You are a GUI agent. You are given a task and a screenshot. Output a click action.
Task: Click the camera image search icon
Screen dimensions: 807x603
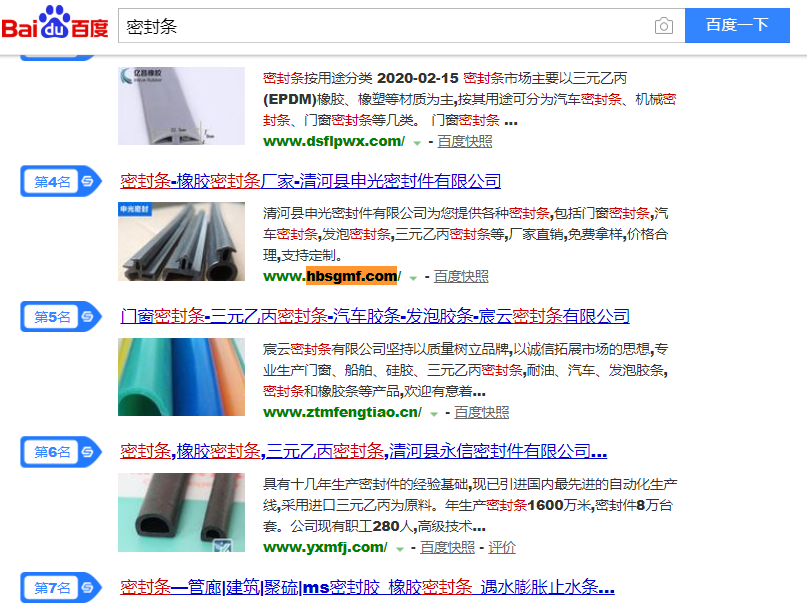pos(663,26)
